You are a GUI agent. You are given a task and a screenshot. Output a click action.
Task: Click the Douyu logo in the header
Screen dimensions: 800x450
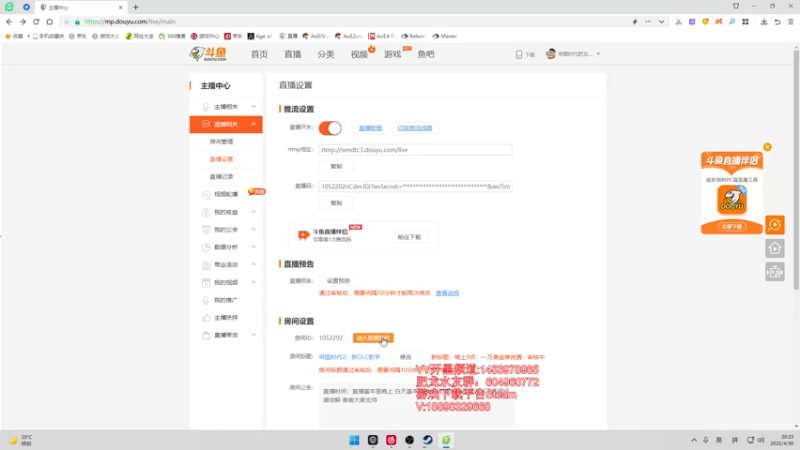(x=208, y=54)
